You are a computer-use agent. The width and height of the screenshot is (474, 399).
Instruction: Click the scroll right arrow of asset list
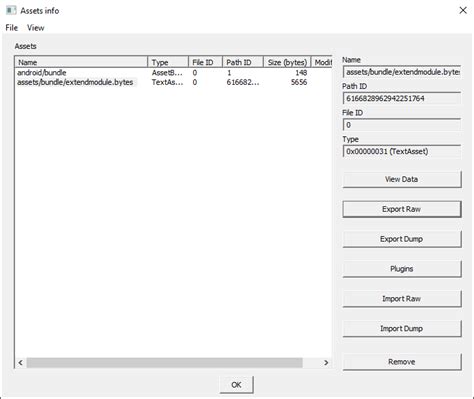point(326,363)
